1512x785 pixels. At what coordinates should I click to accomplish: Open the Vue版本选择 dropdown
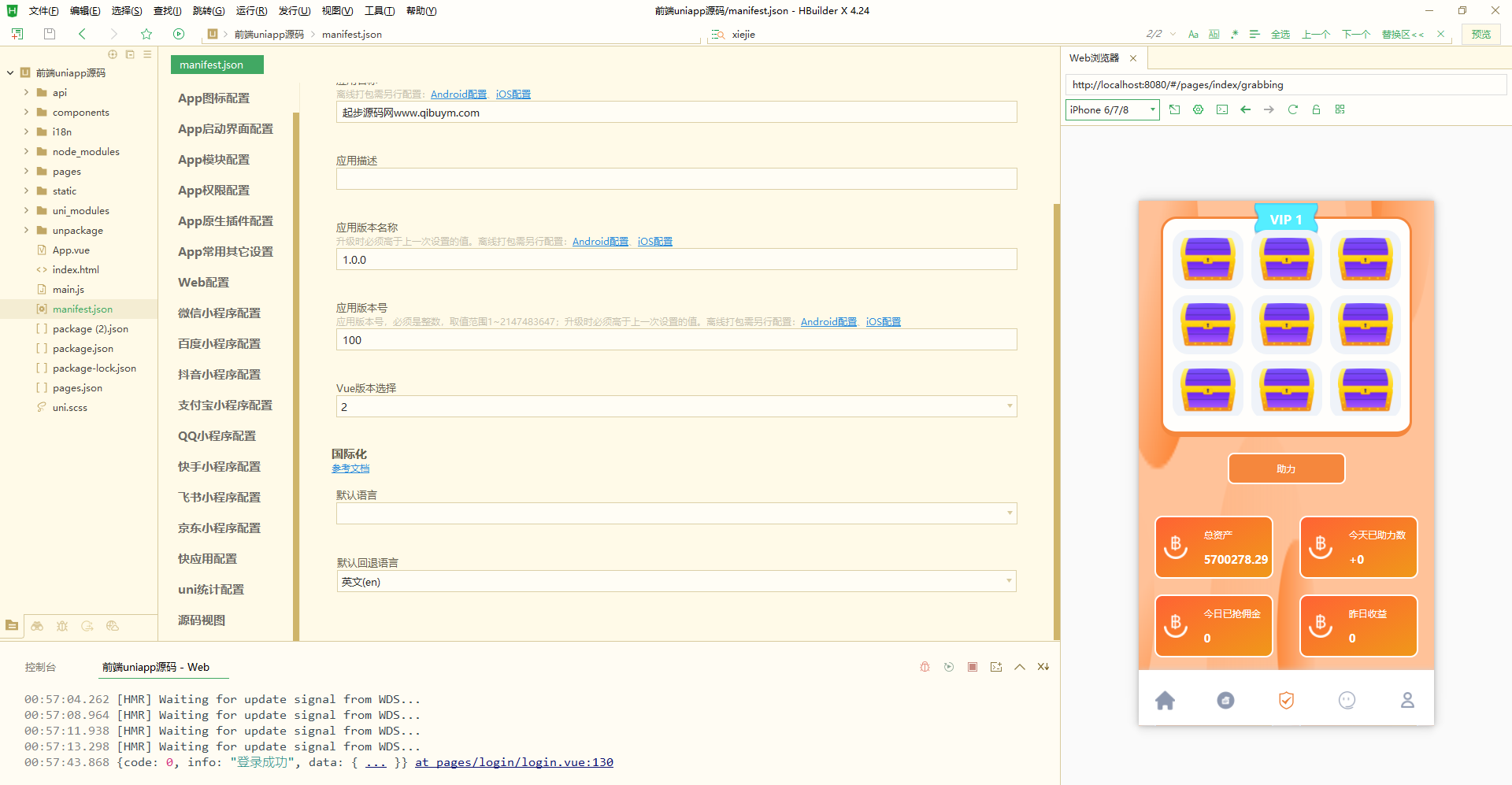(x=676, y=406)
